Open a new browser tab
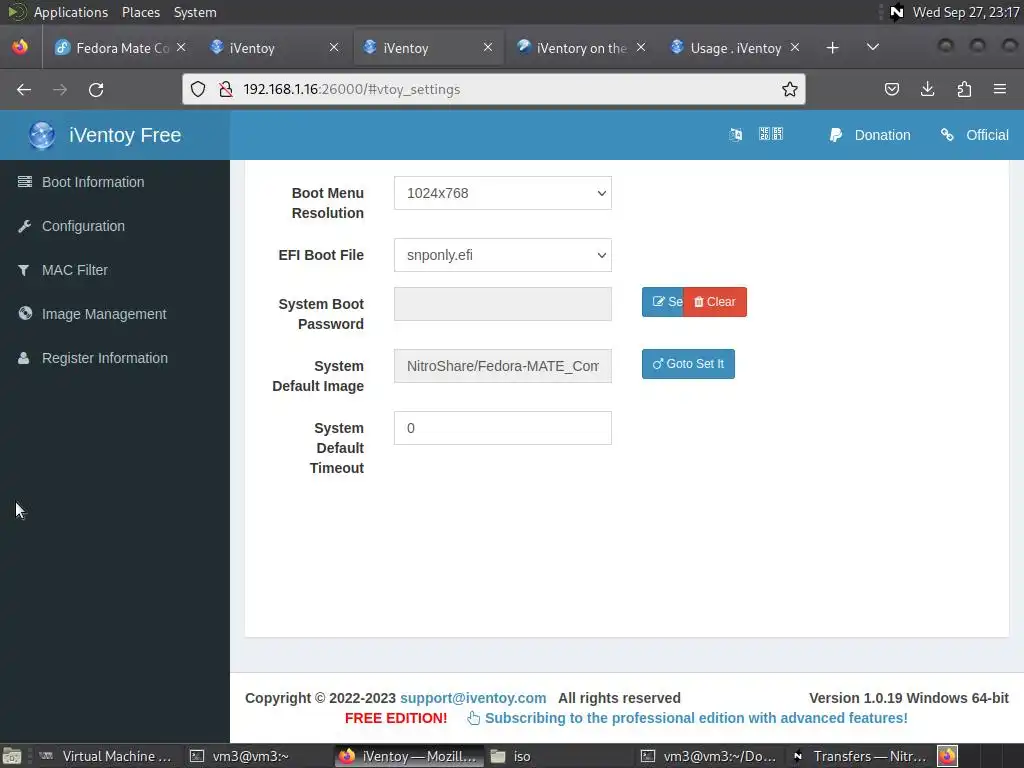 [x=832, y=48]
